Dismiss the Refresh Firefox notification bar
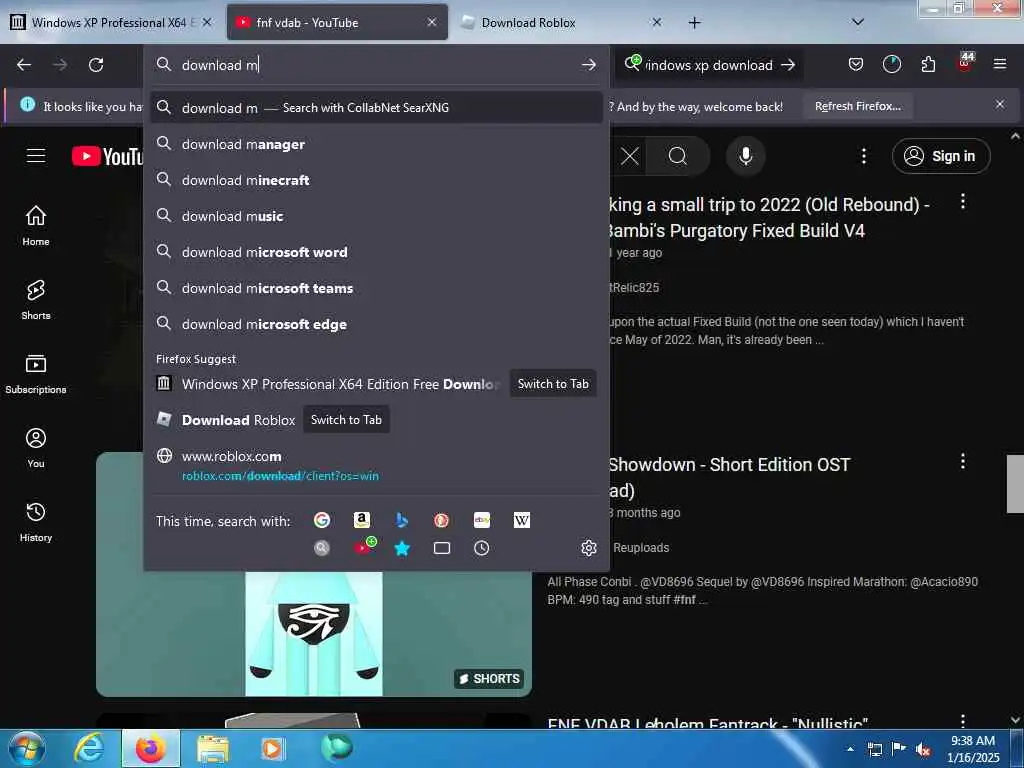 999,104
